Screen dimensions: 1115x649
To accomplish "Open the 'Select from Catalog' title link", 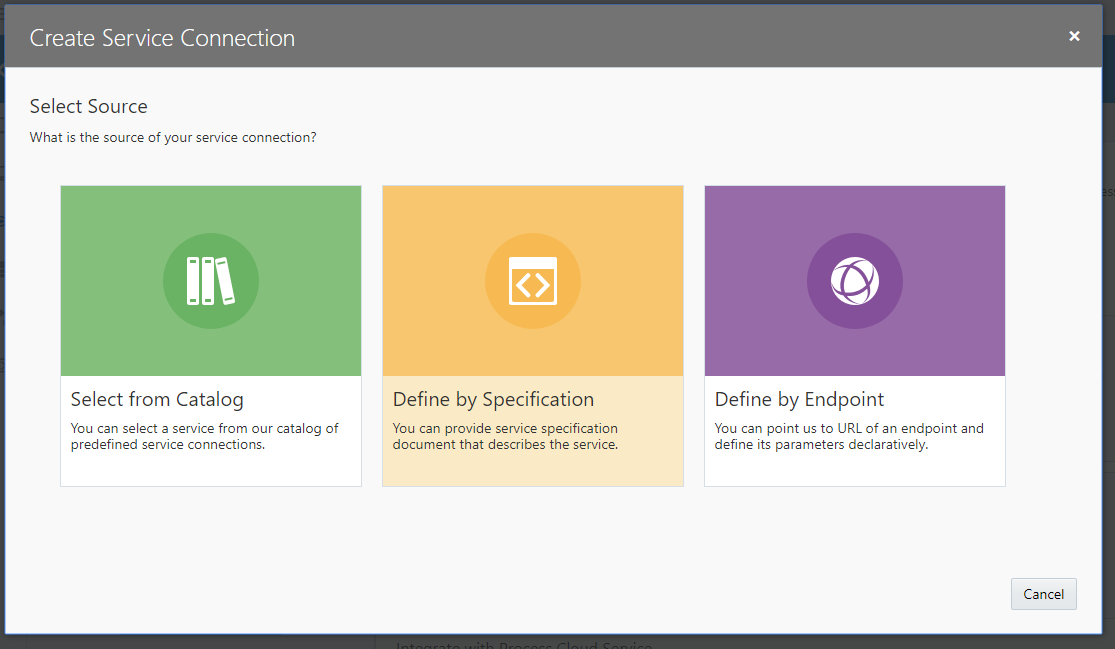I will click(x=157, y=399).
